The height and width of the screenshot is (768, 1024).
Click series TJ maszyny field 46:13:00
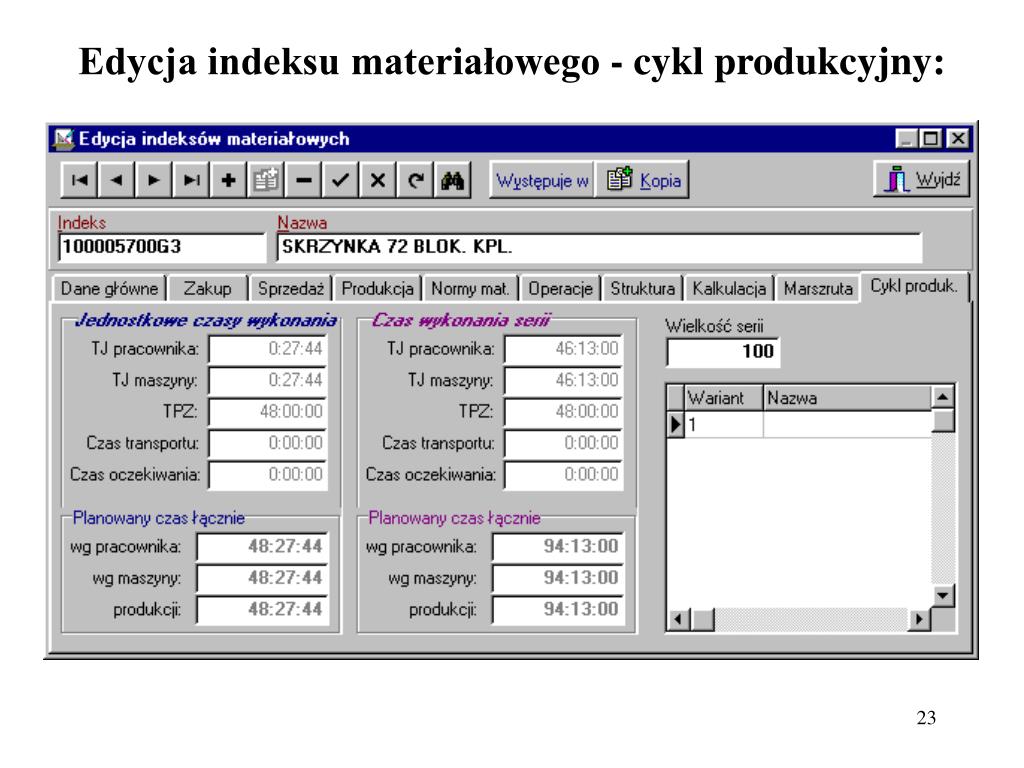point(564,380)
